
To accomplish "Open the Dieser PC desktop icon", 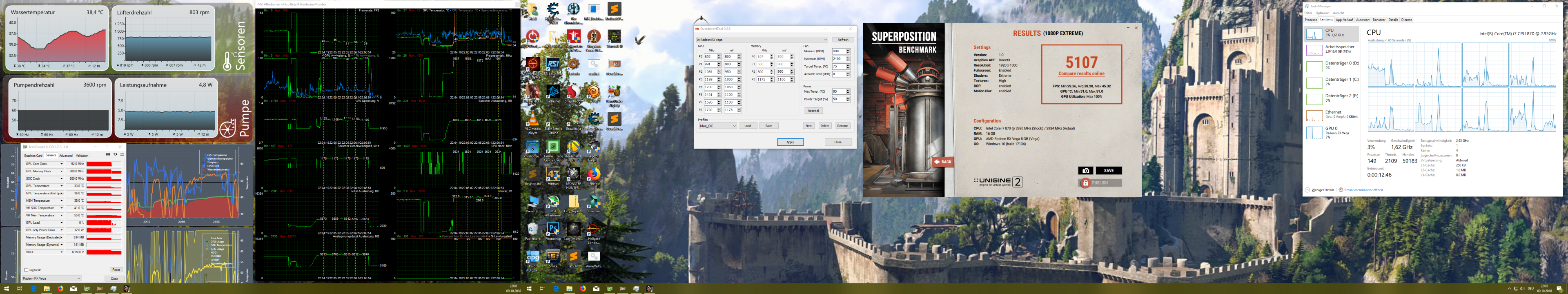I will coord(533,203).
